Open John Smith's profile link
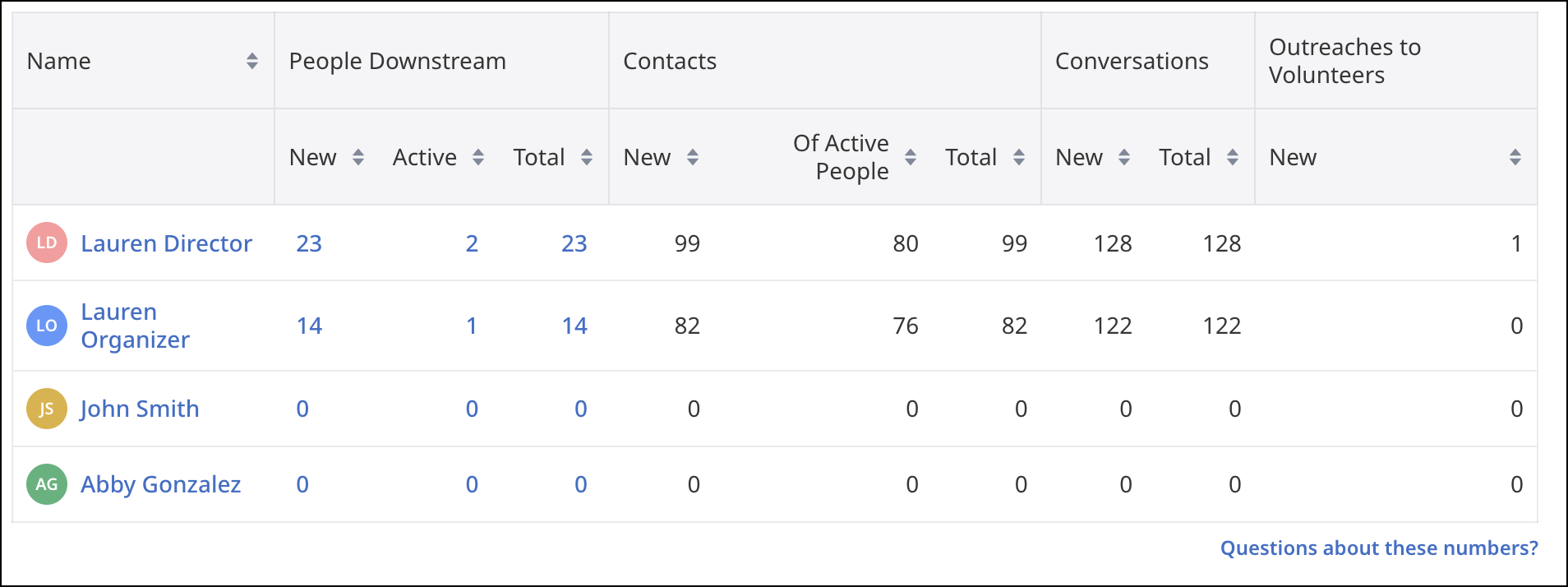The width and height of the screenshot is (1568, 587). click(140, 409)
